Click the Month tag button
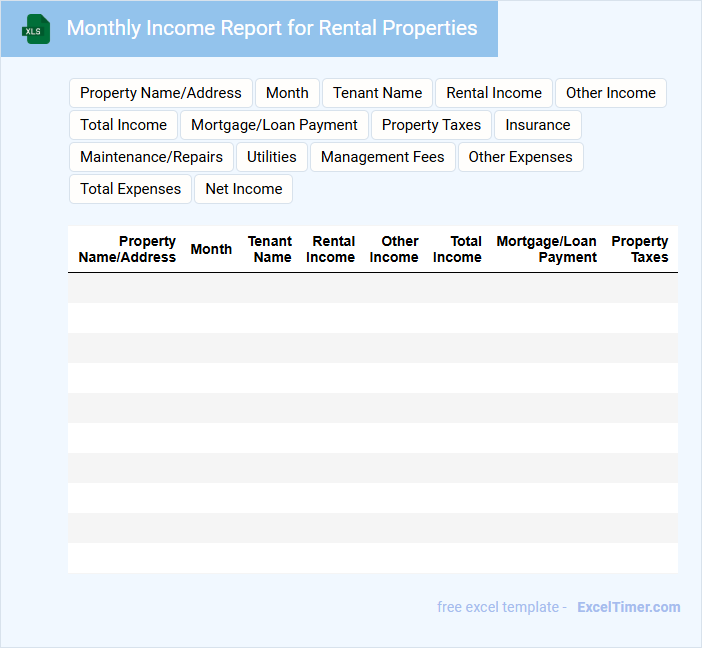This screenshot has height=648, width=702. coord(287,93)
